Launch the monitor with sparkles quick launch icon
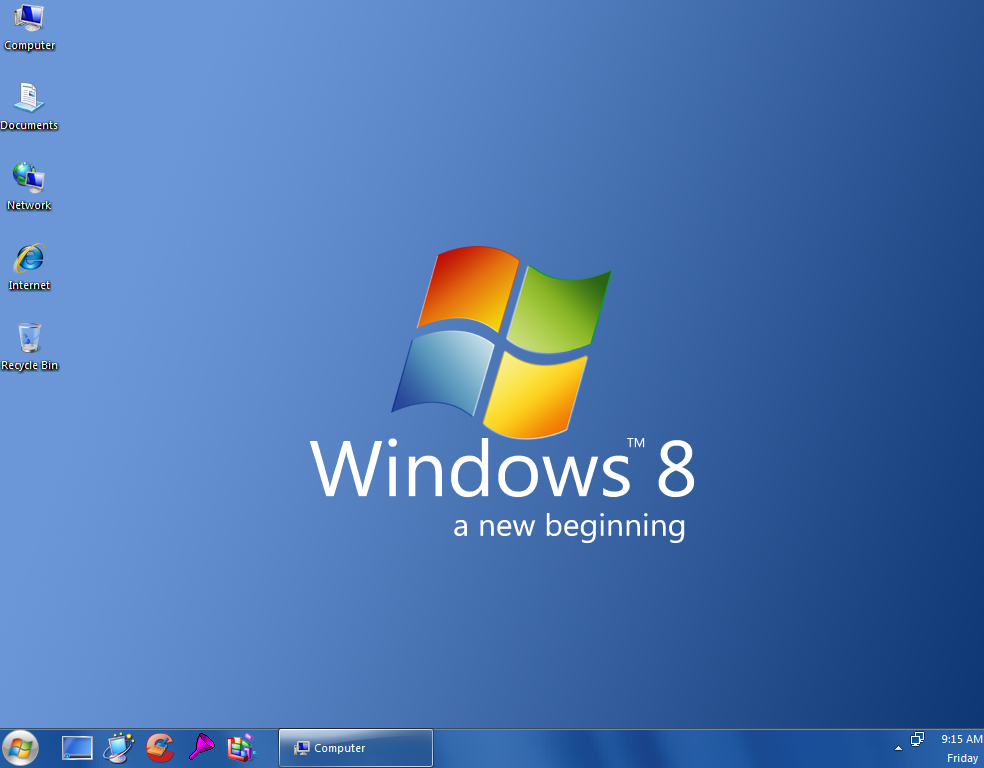The image size is (984, 768). pos(119,748)
